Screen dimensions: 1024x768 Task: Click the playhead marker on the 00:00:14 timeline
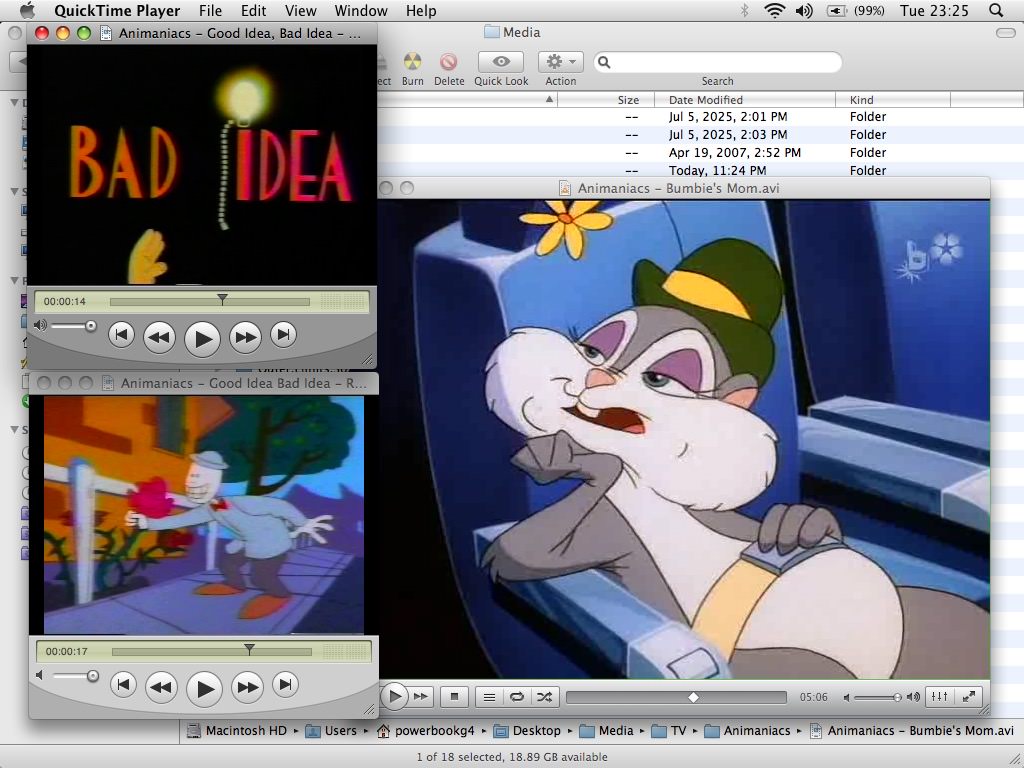pos(222,299)
